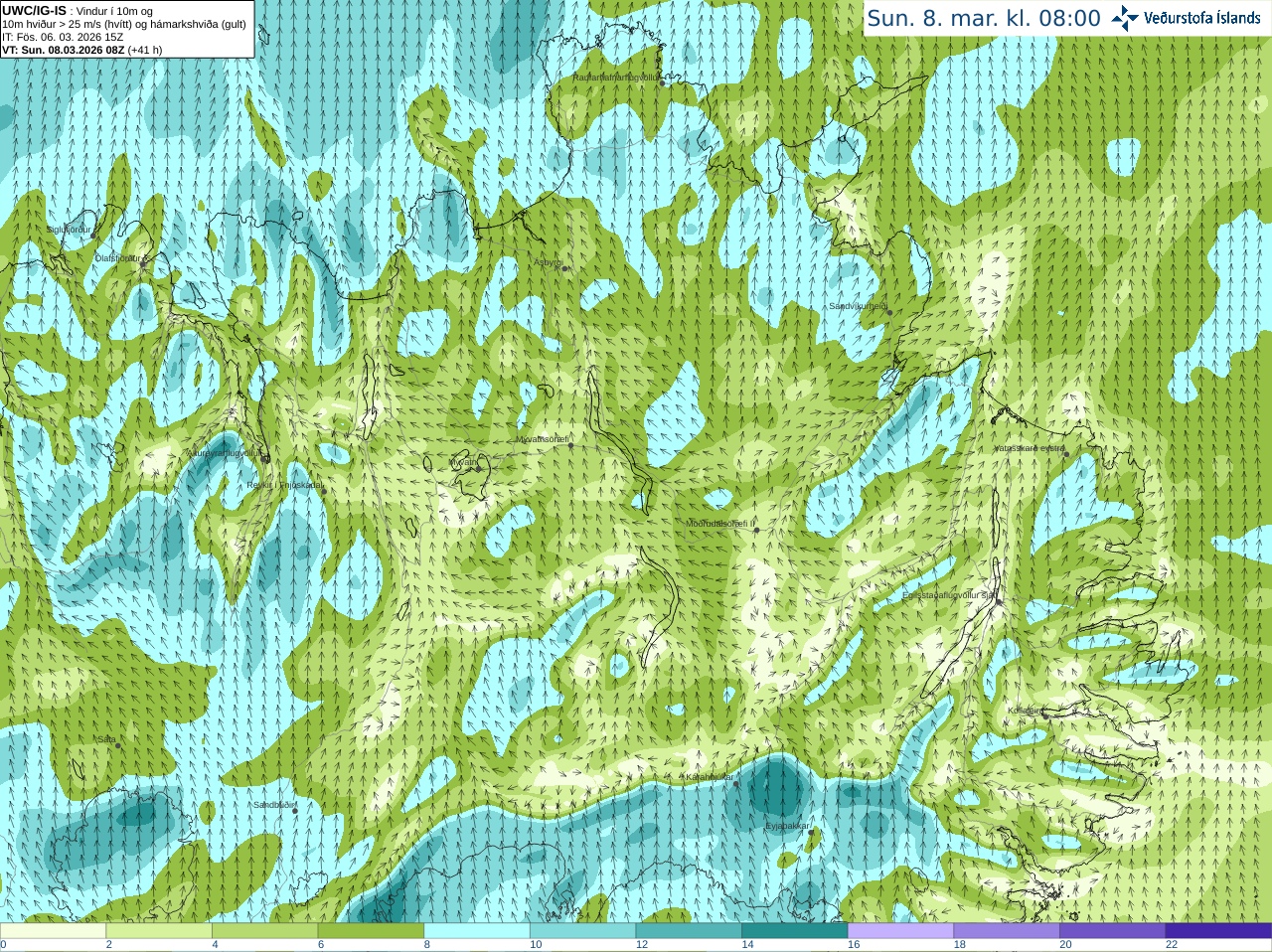This screenshot has width=1272, height=952.
Task: Click the Ásbyrgi station label
Action: 548,262
